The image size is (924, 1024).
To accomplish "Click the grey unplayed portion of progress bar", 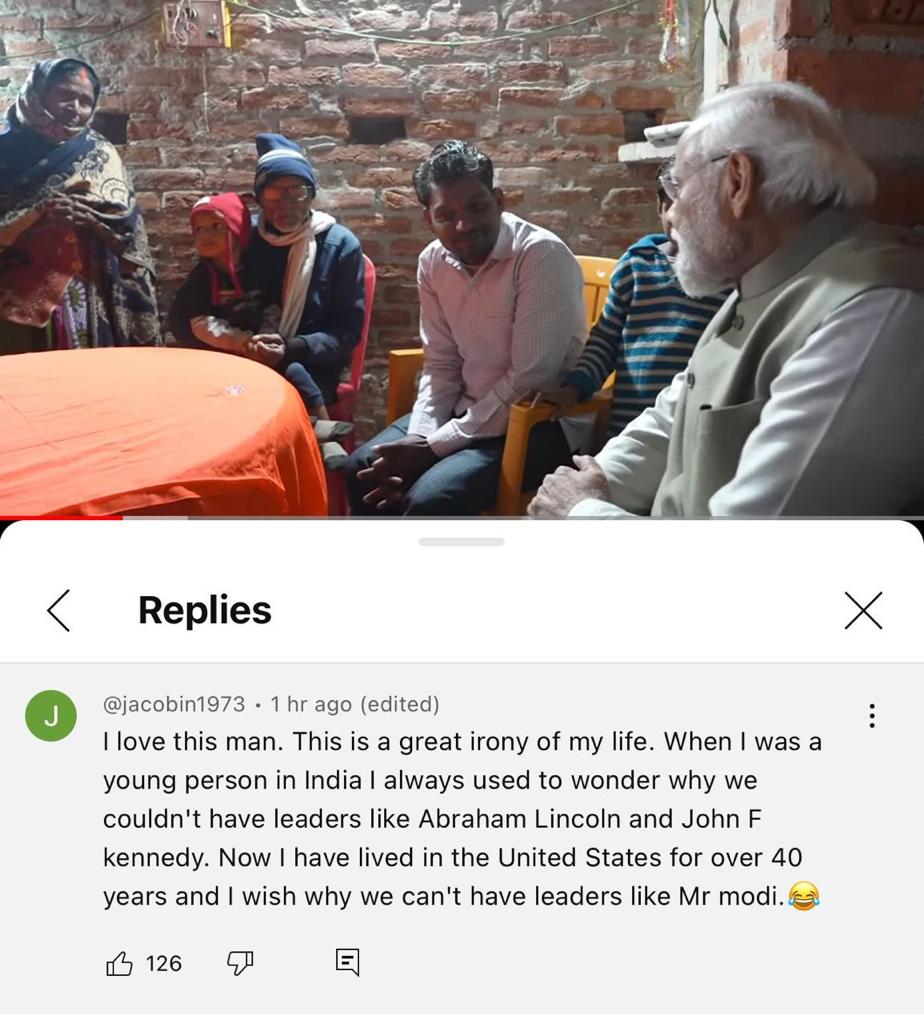I will pos(522,518).
